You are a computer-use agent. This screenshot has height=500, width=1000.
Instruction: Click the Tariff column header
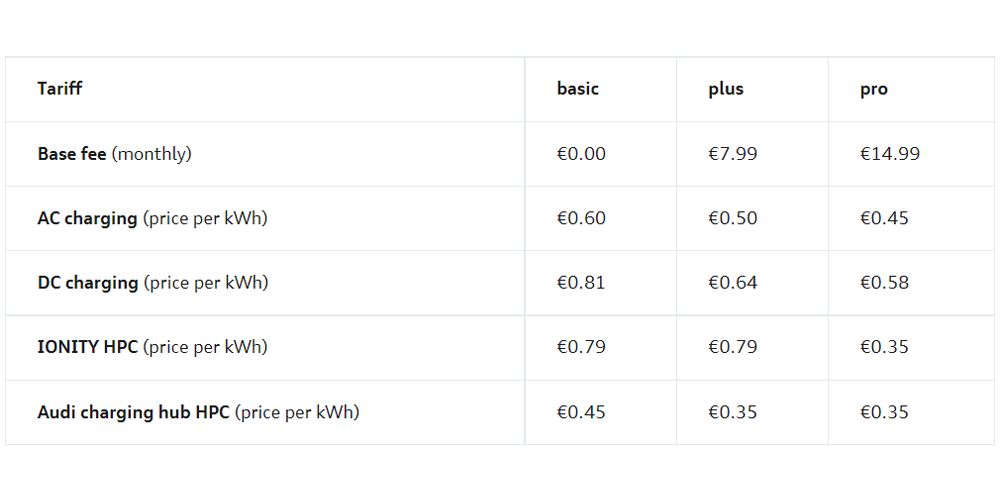click(60, 89)
